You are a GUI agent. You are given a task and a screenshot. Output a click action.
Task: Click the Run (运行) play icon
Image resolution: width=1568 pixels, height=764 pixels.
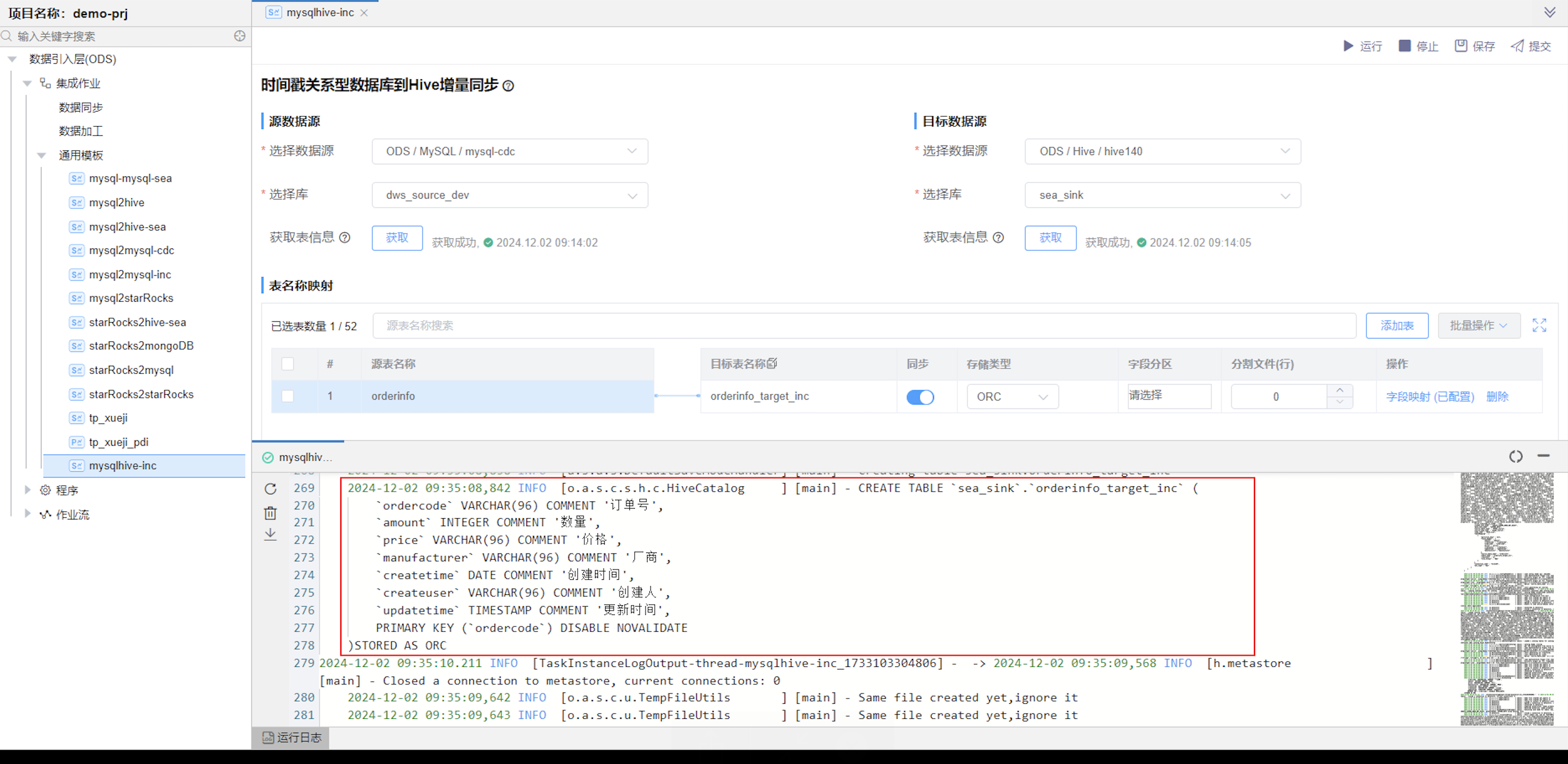[x=1348, y=46]
